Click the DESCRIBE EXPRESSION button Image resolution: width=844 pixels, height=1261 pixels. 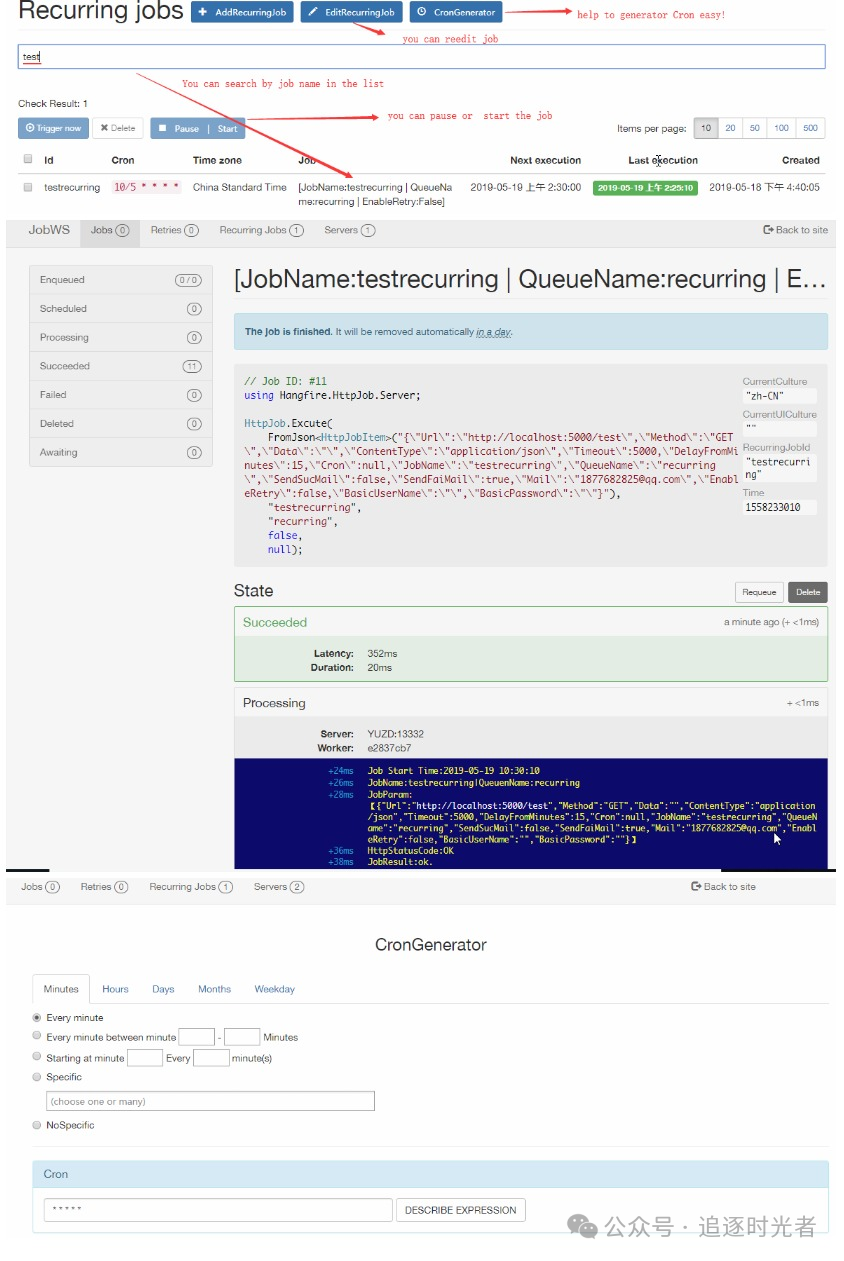[460, 1210]
